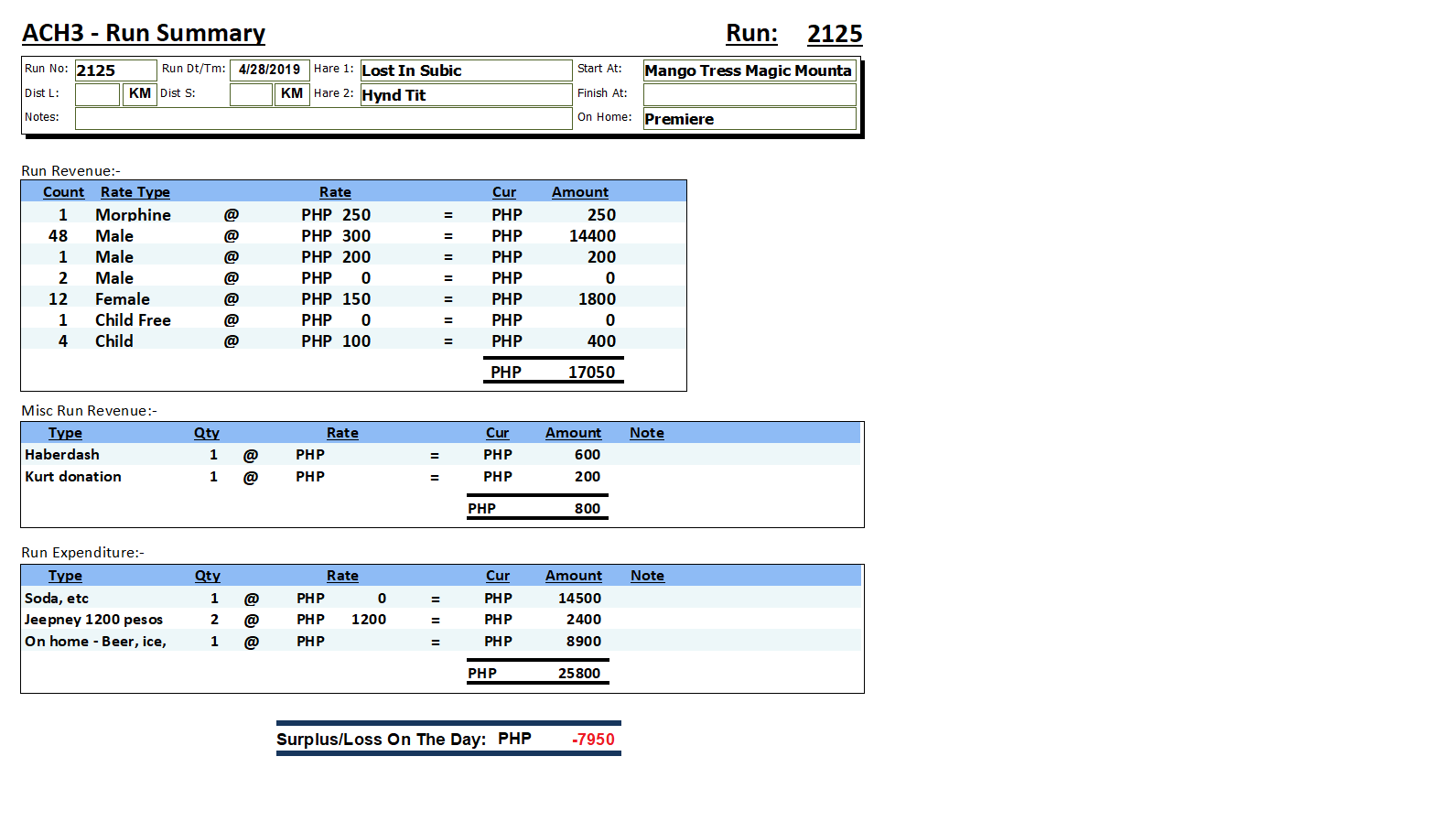Click the Qty header in Misc Run Revenue
This screenshot has width=1456, height=832.
pyautogui.click(x=207, y=433)
